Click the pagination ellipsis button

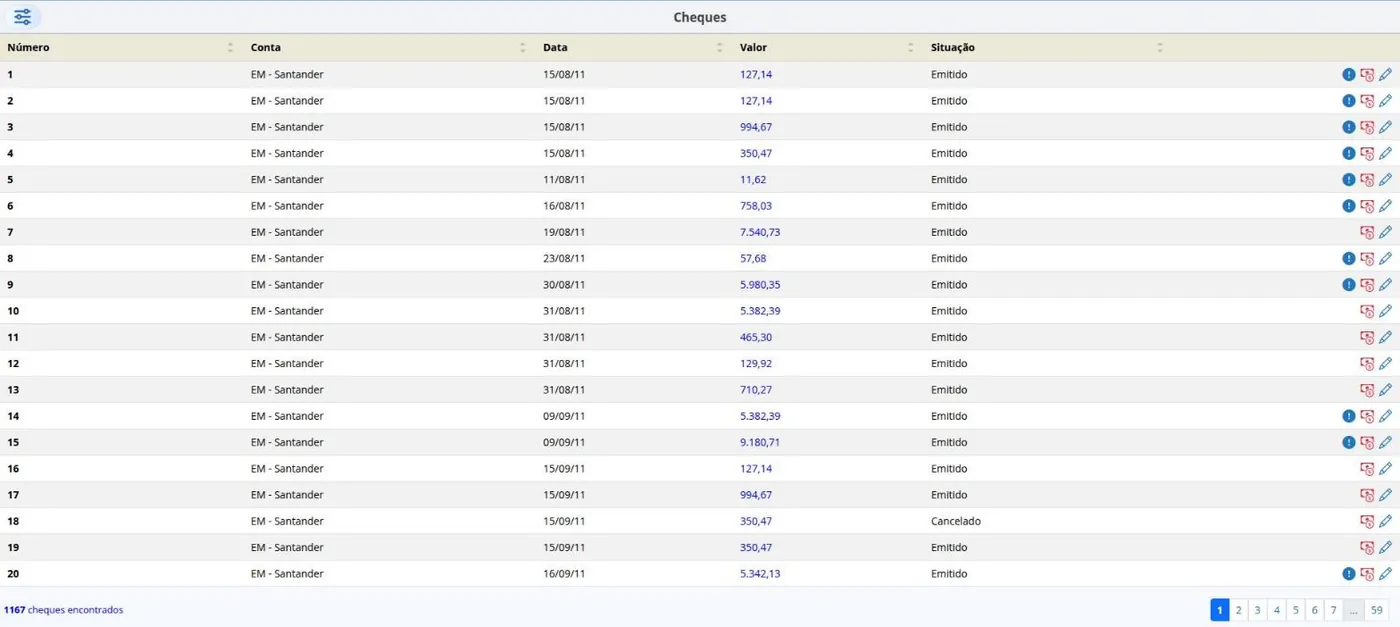tap(1353, 610)
